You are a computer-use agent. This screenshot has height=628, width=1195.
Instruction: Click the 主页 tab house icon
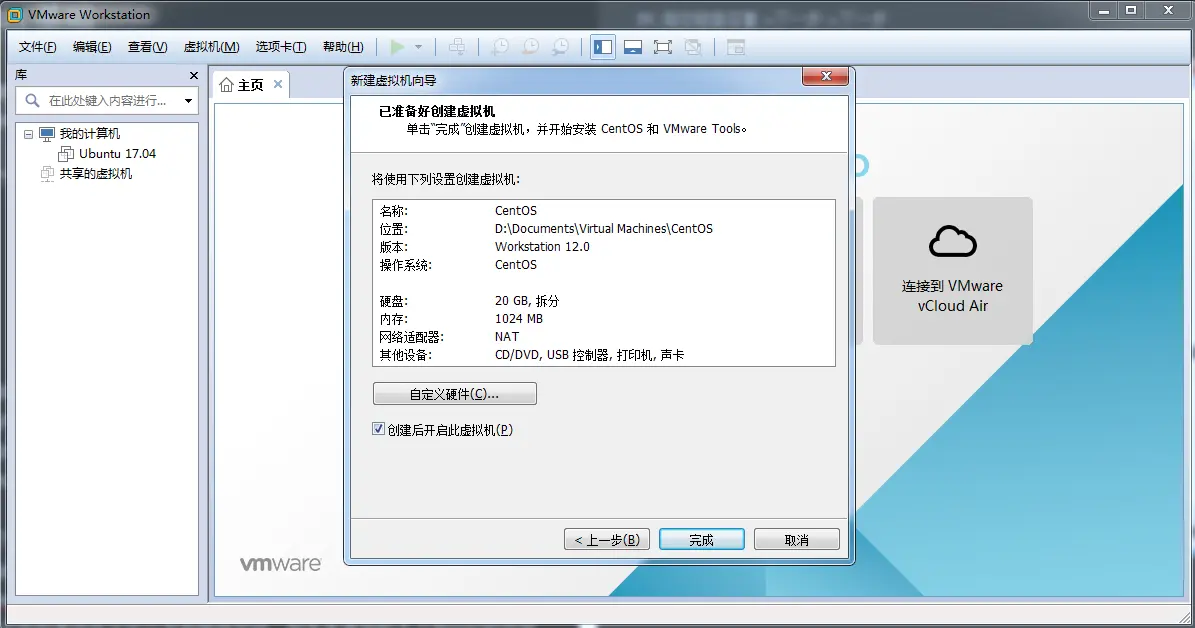[226, 85]
